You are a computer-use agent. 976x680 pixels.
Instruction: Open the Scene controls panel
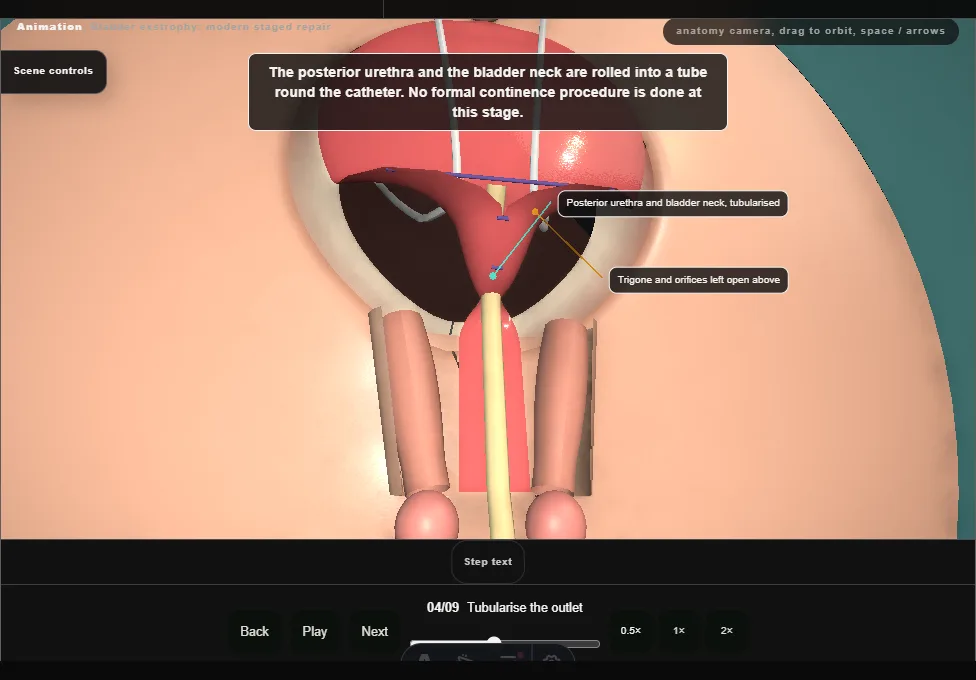pos(53,71)
